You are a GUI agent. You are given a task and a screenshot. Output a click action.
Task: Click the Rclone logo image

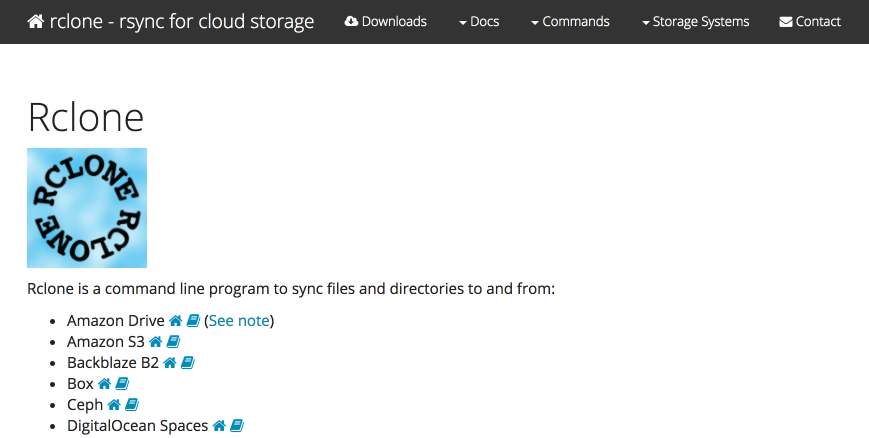tap(87, 208)
